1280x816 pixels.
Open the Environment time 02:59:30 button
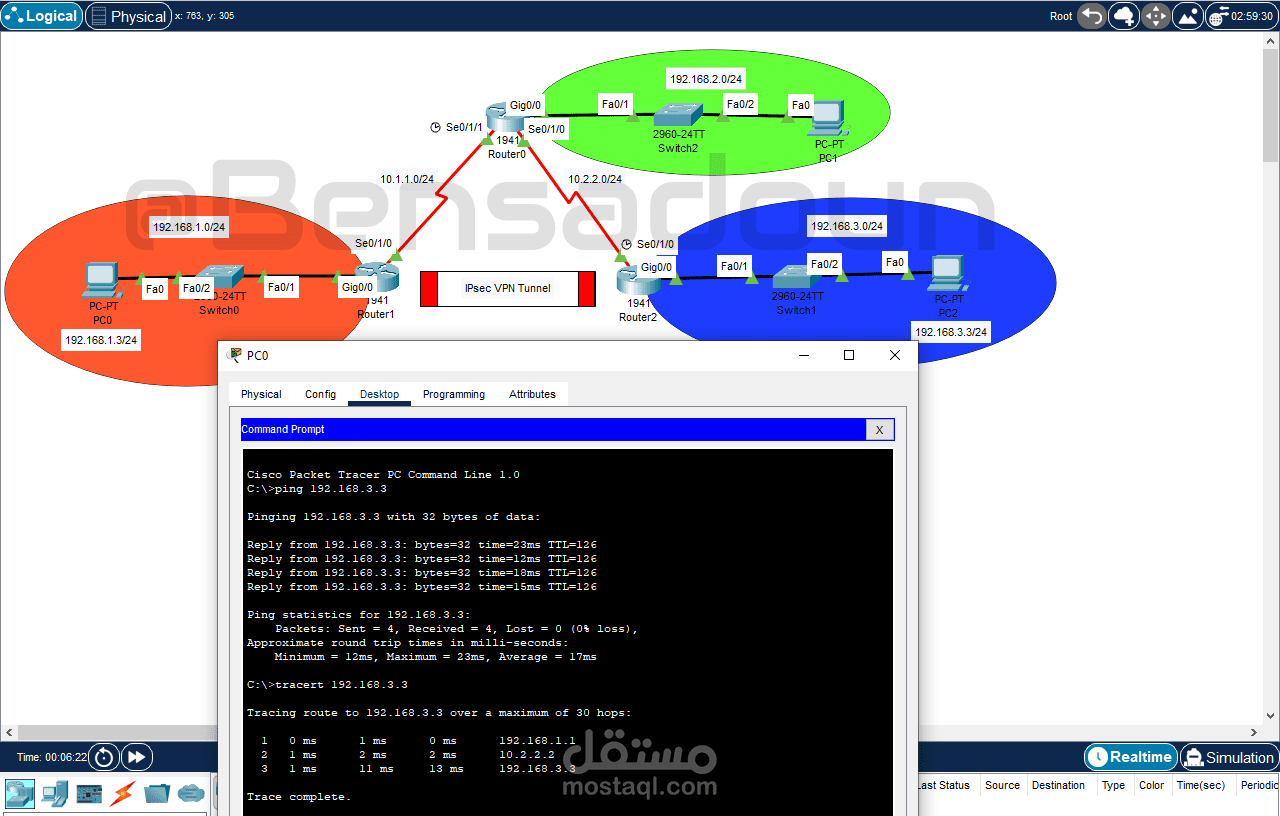1241,16
